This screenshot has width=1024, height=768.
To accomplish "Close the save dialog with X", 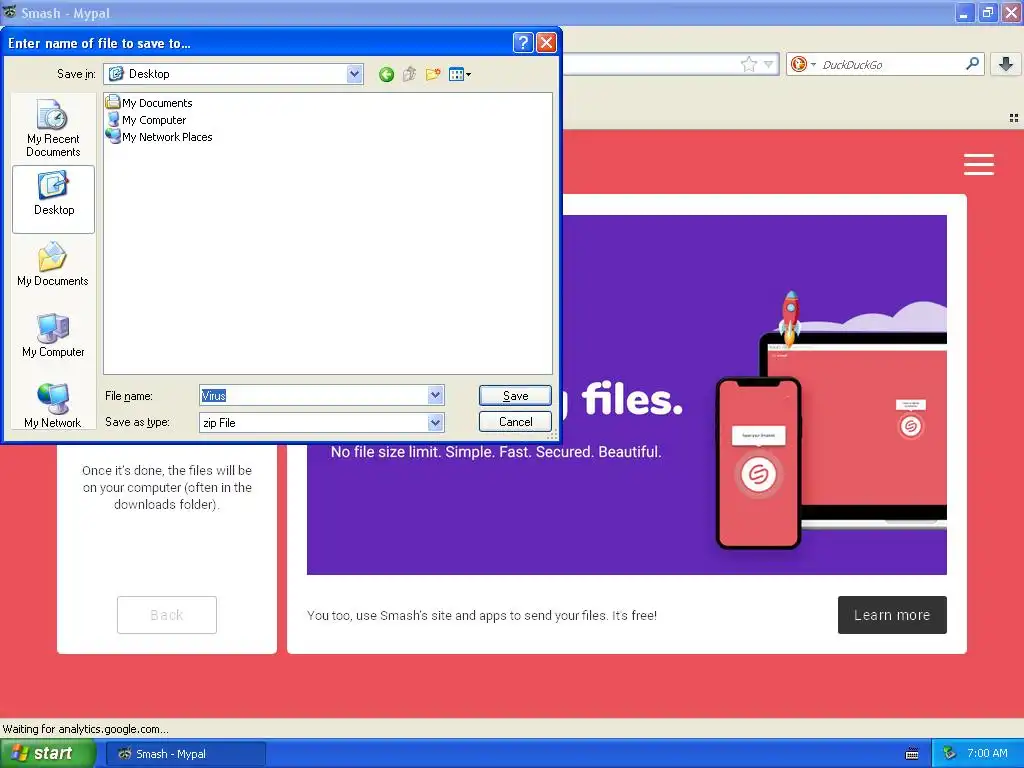I will (x=546, y=42).
